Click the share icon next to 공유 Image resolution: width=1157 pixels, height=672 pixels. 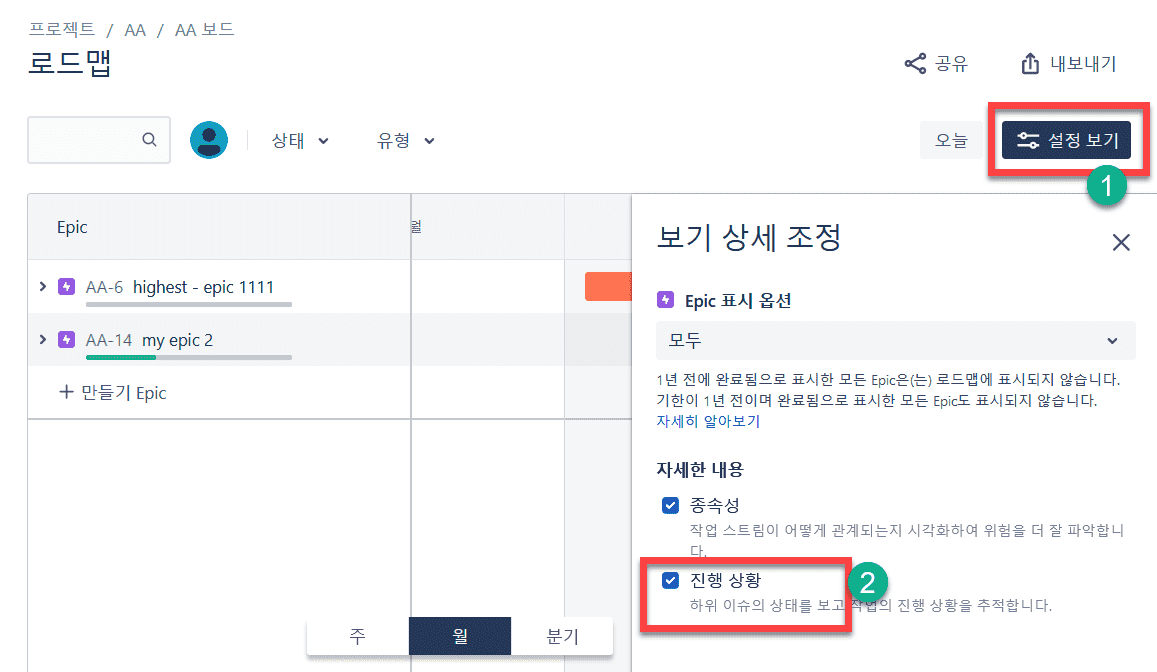pos(915,64)
